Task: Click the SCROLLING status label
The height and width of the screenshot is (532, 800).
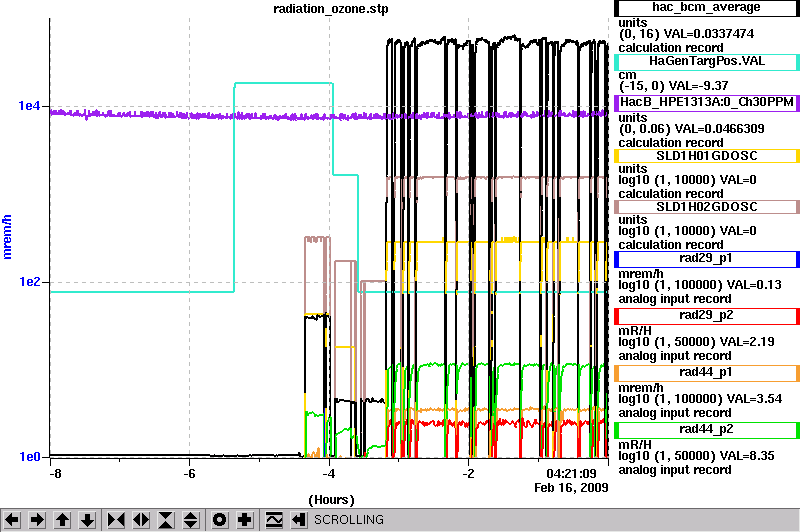Action: click(348, 520)
